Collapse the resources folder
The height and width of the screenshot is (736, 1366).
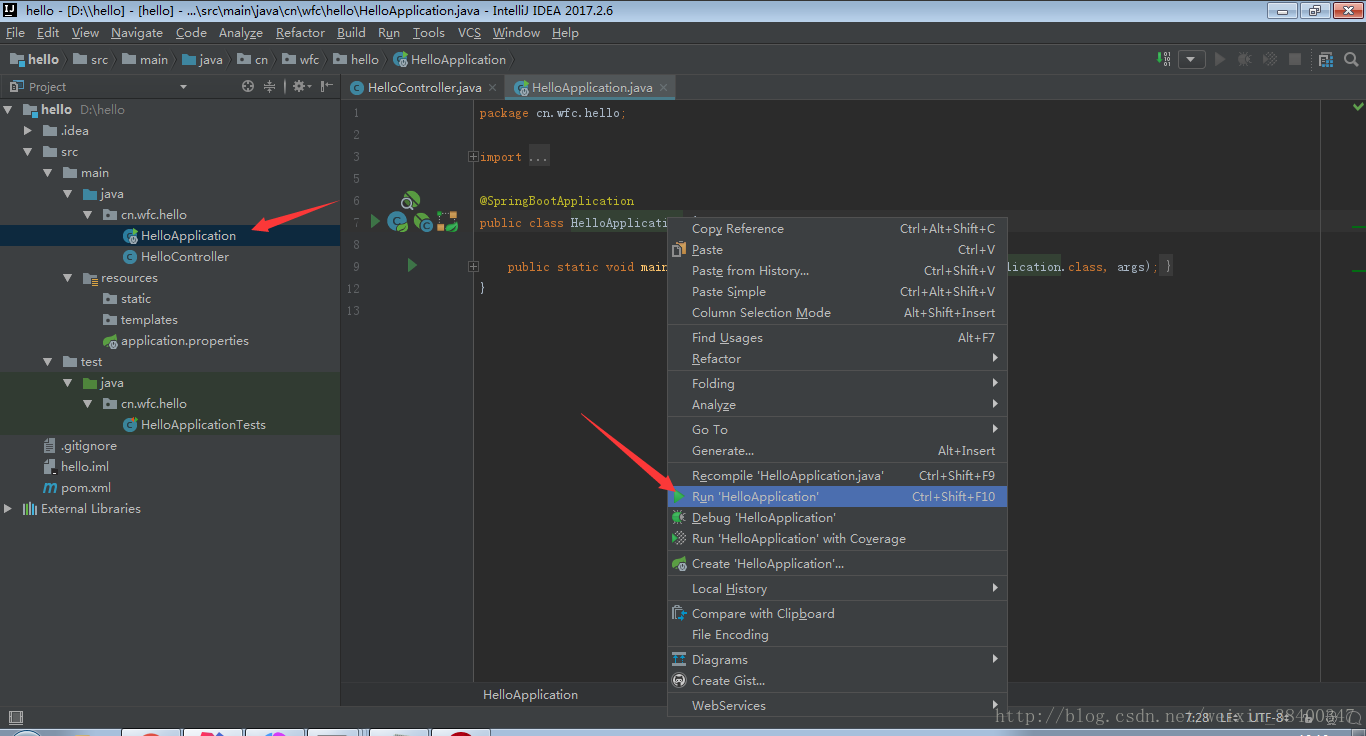click(68, 278)
